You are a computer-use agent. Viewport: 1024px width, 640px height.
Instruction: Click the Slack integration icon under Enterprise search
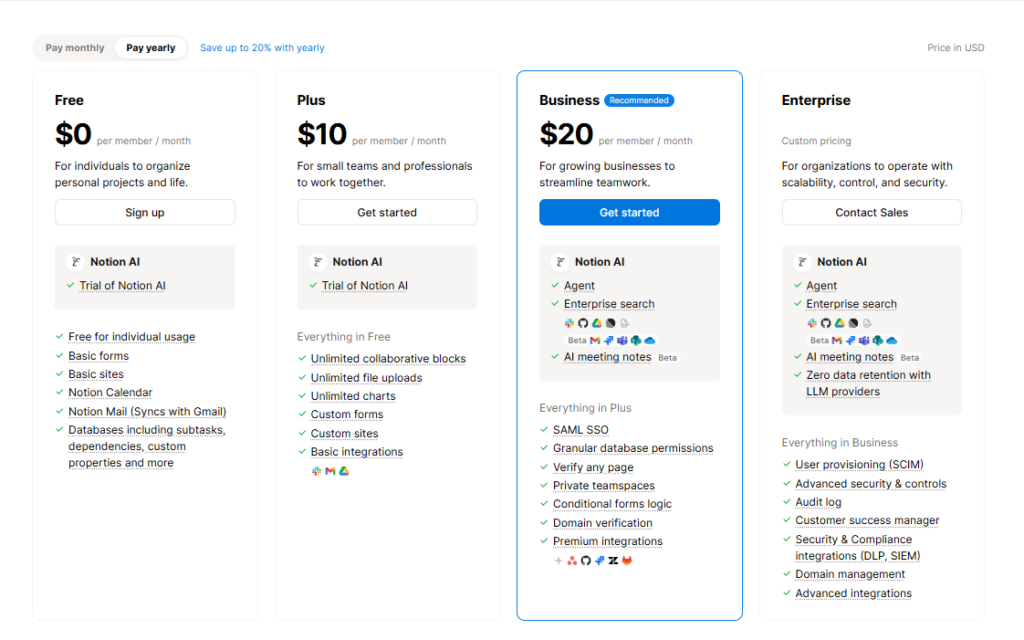tap(571, 323)
